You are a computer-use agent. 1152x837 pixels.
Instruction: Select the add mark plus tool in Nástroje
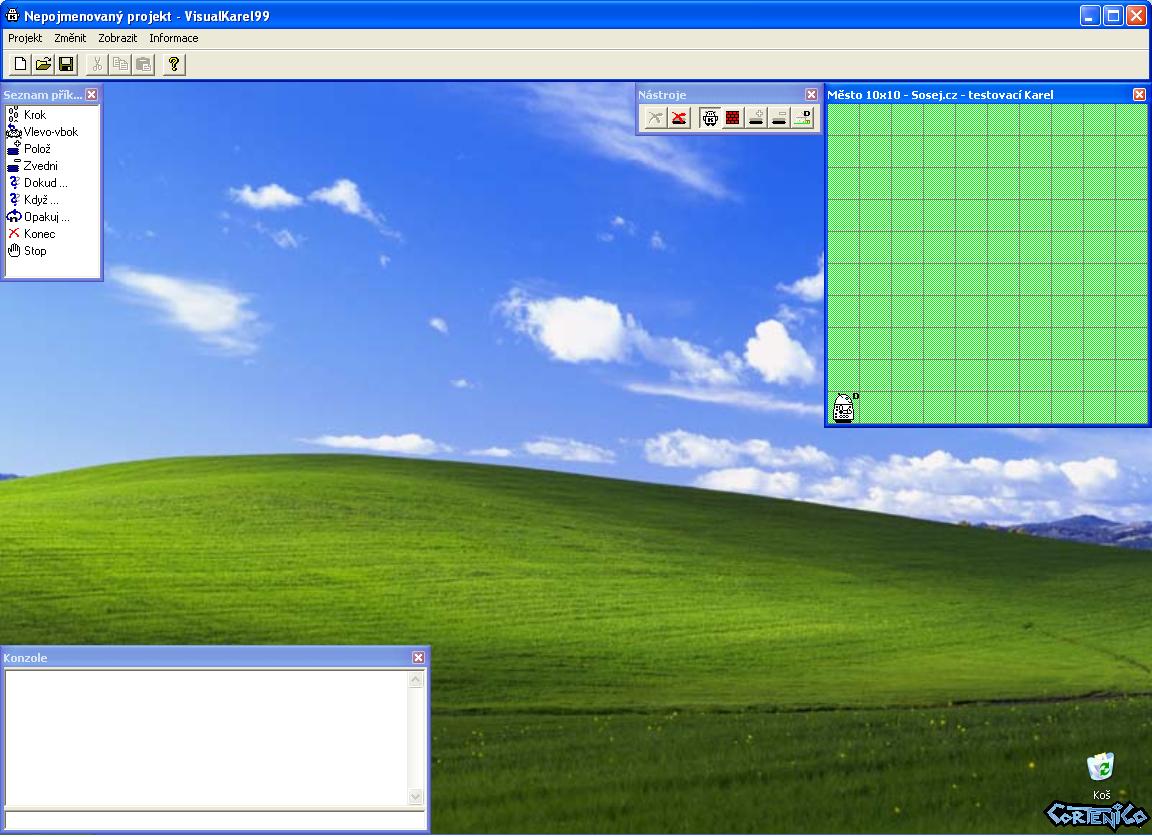[756, 118]
